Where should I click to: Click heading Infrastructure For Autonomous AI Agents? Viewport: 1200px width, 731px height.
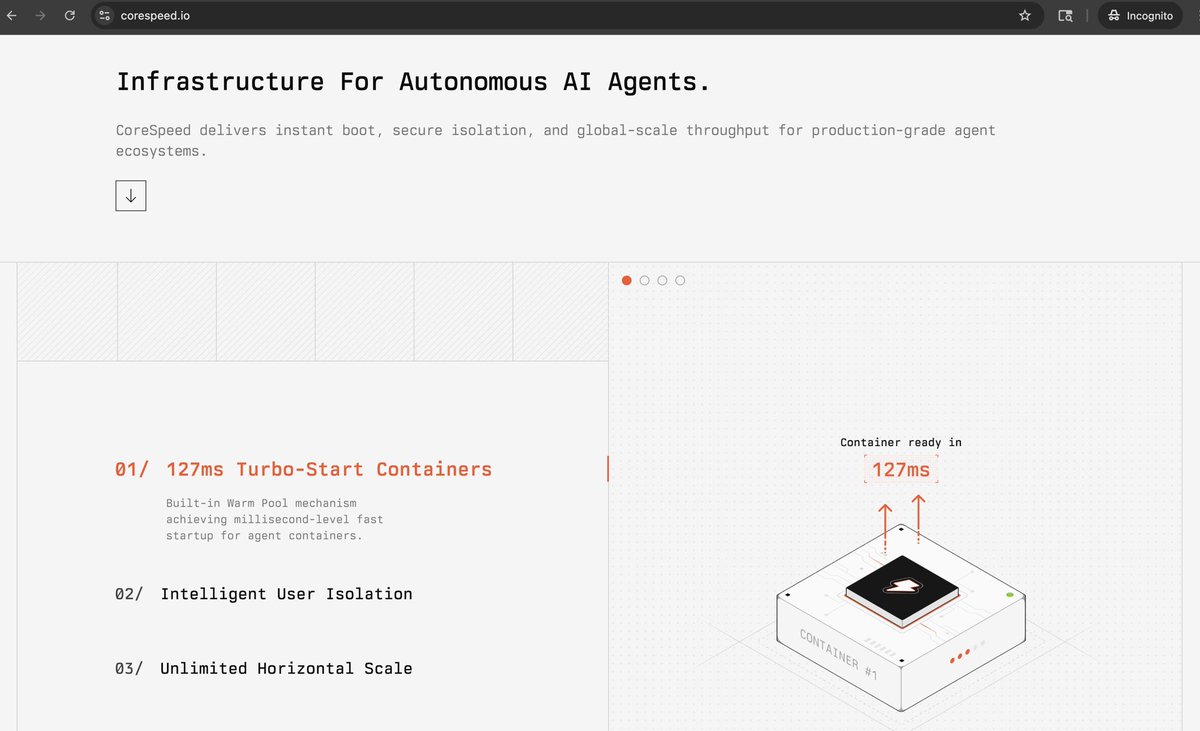[x=413, y=82]
